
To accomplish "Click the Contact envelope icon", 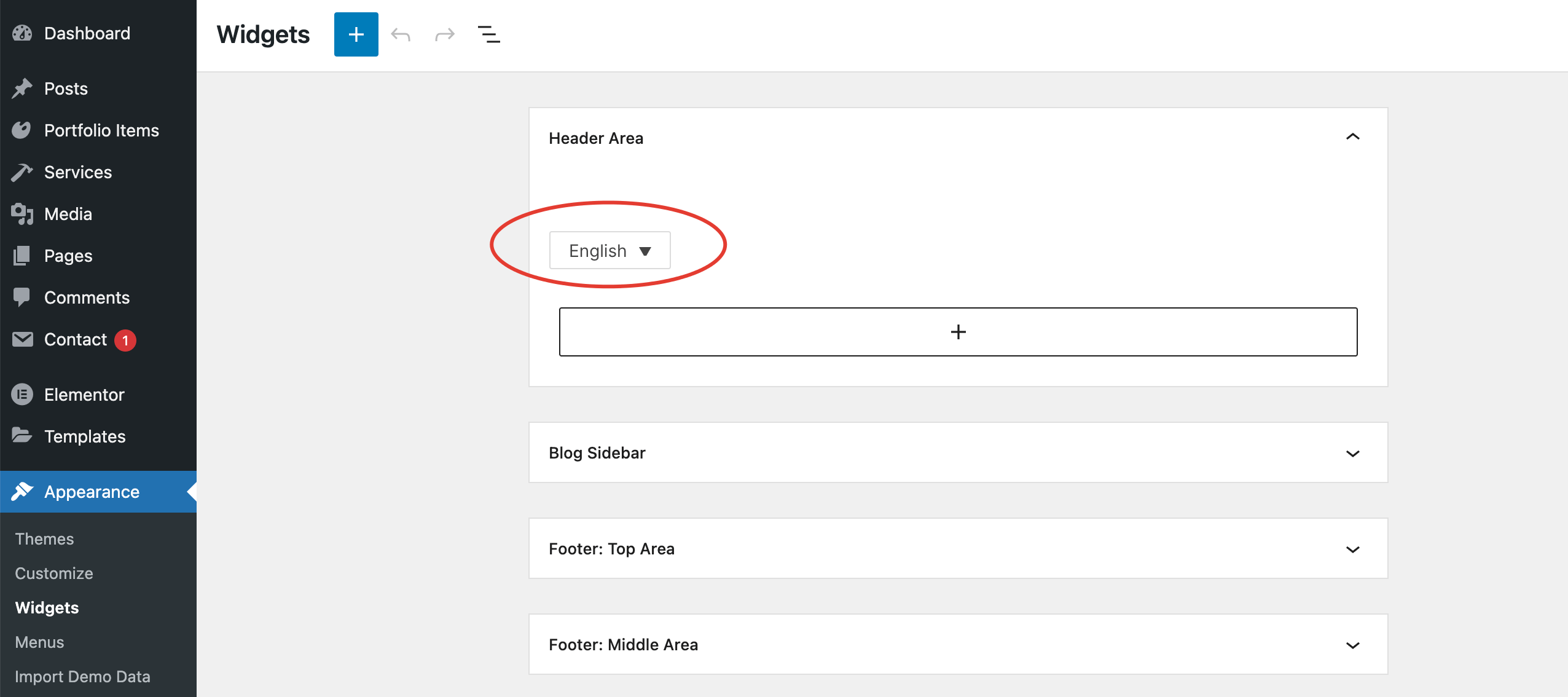I will (x=22, y=339).
